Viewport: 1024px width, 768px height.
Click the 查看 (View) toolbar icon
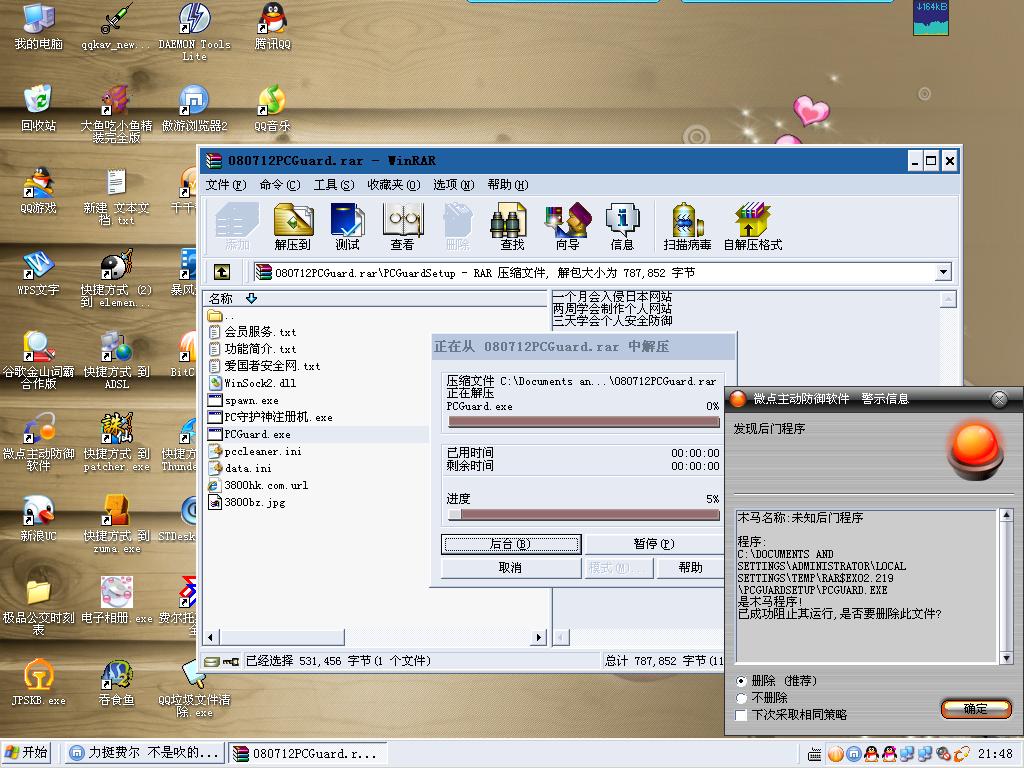(402, 227)
